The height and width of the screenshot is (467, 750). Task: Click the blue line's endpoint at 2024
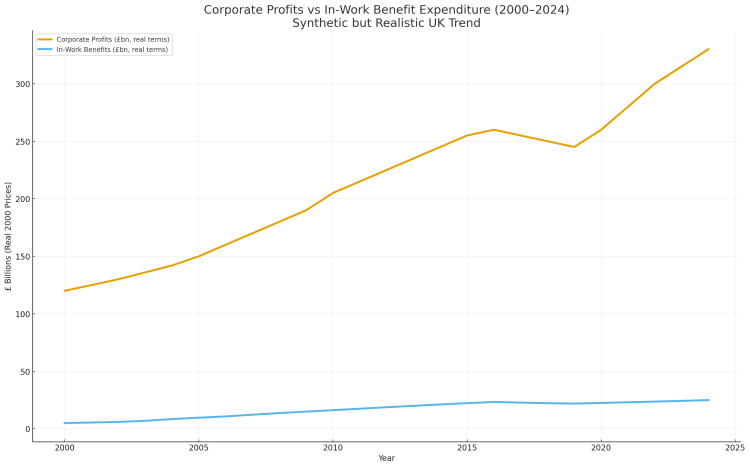pyautogui.click(x=708, y=400)
